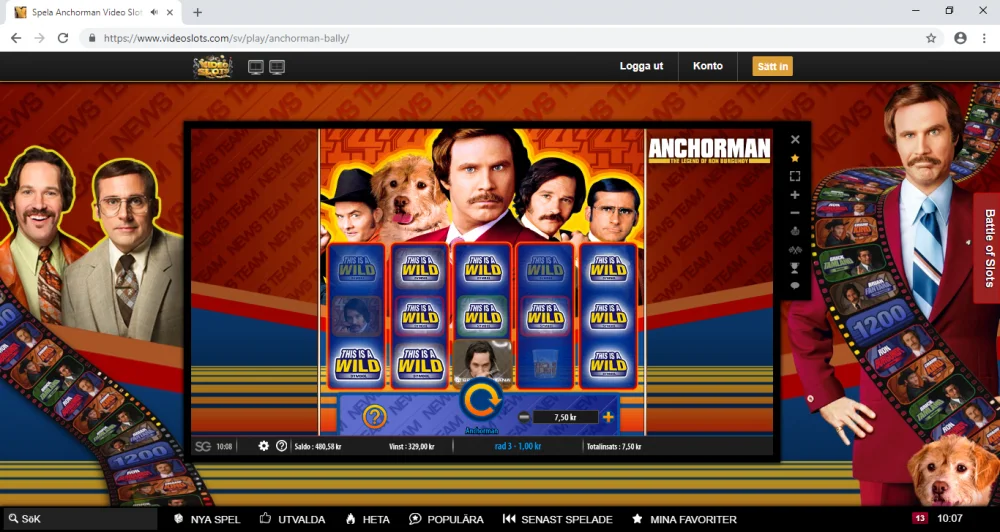1000x532 pixels.
Task: Click the 10:08 game clock text
Action: [224, 447]
